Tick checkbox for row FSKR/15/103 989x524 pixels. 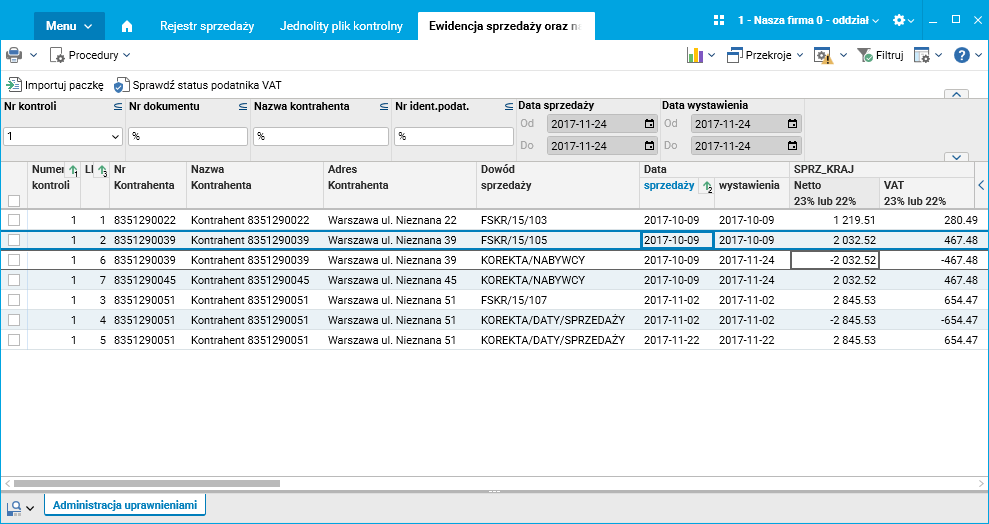pos(14,220)
